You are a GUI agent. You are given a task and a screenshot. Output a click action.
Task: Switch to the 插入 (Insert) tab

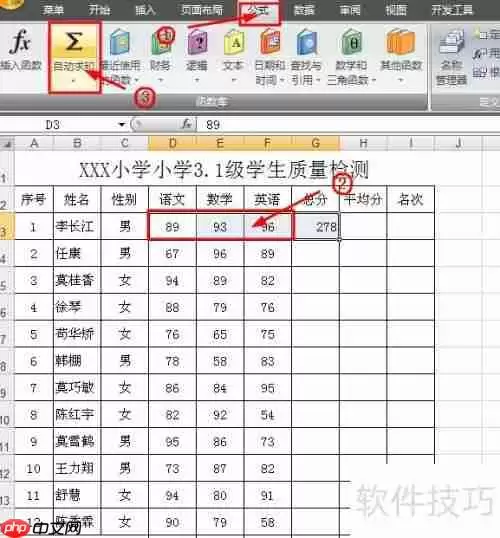tap(145, 10)
